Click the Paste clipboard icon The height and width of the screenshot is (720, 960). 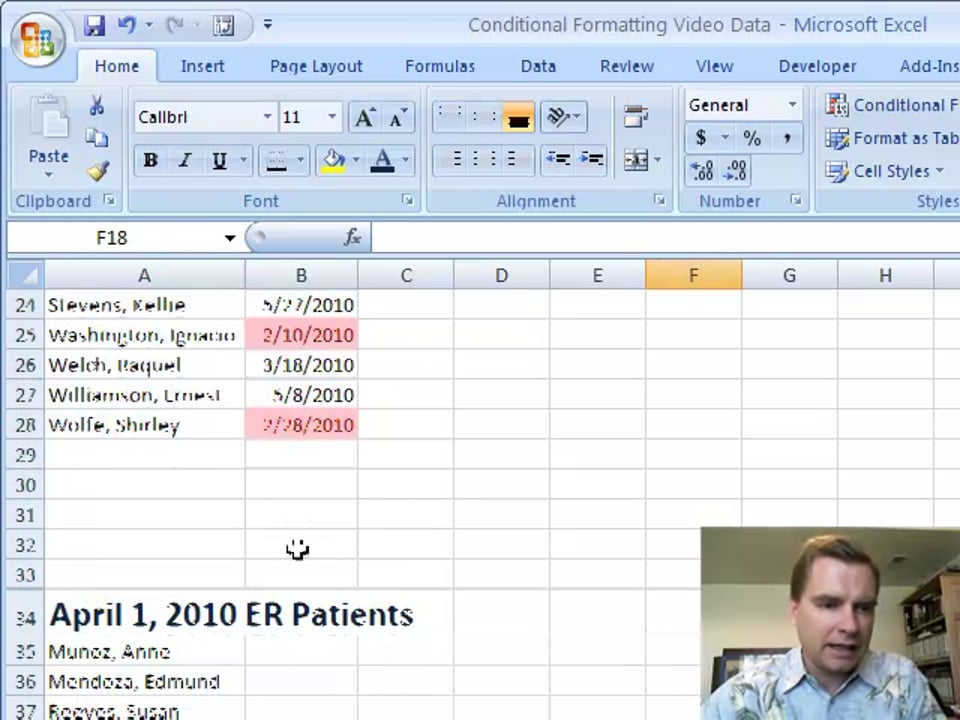click(49, 117)
